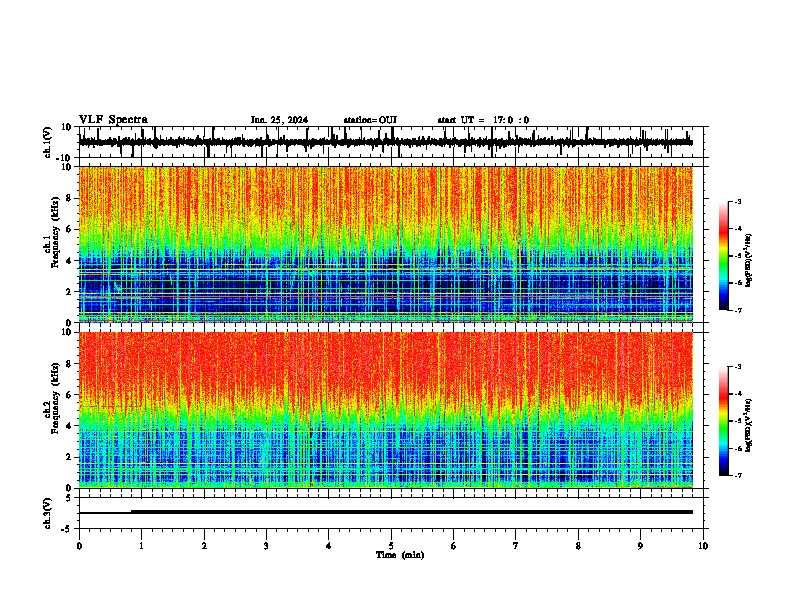792x612 pixels.
Task: Click the "-7" label on ch.1 color bar
Action: tap(737, 310)
